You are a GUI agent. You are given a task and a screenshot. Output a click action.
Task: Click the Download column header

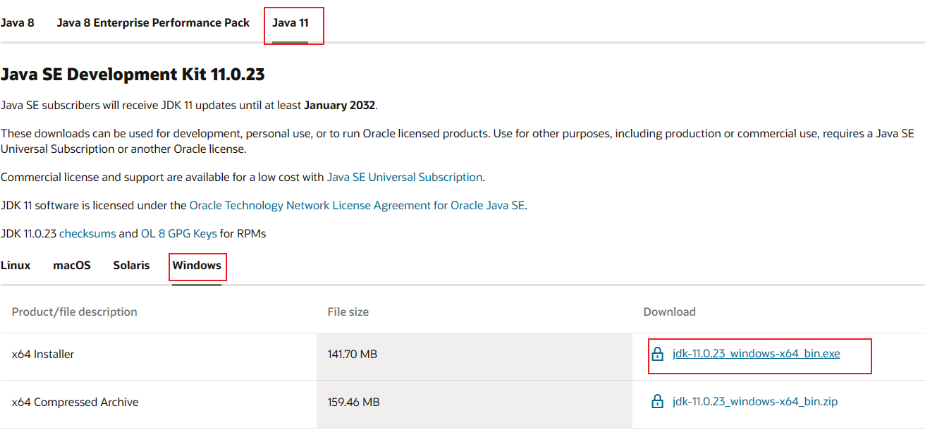coord(669,312)
